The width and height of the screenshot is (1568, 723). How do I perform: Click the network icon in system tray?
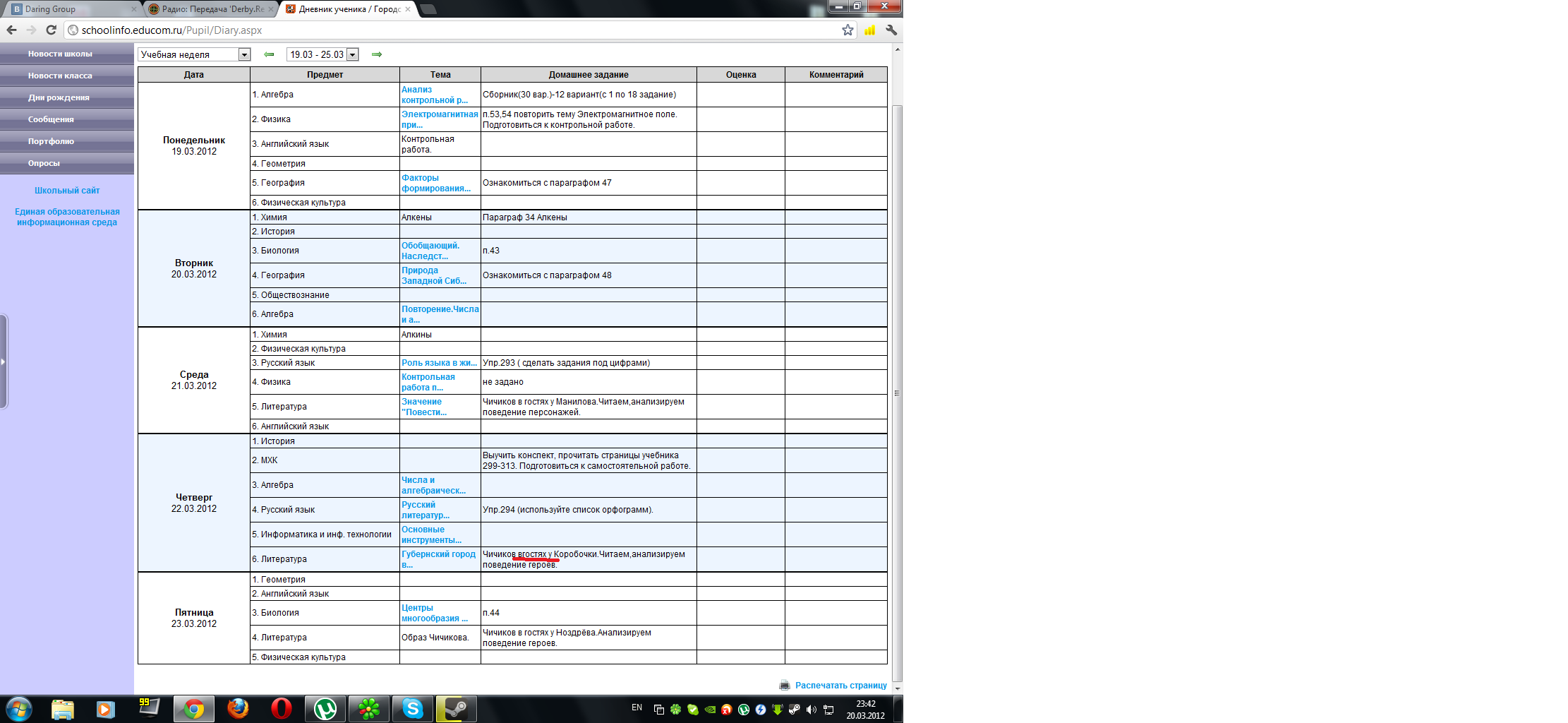pos(828,710)
